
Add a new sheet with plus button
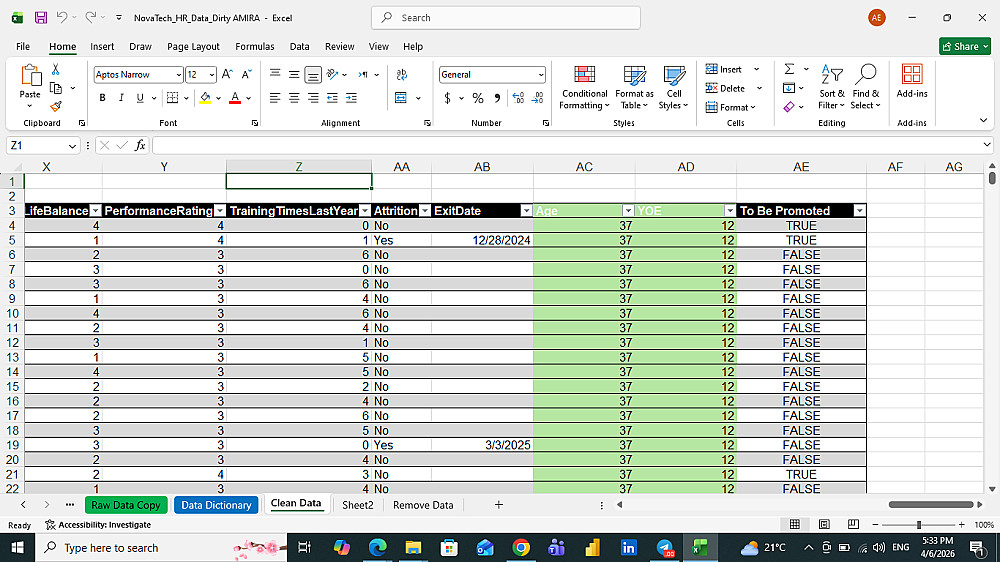[499, 505]
